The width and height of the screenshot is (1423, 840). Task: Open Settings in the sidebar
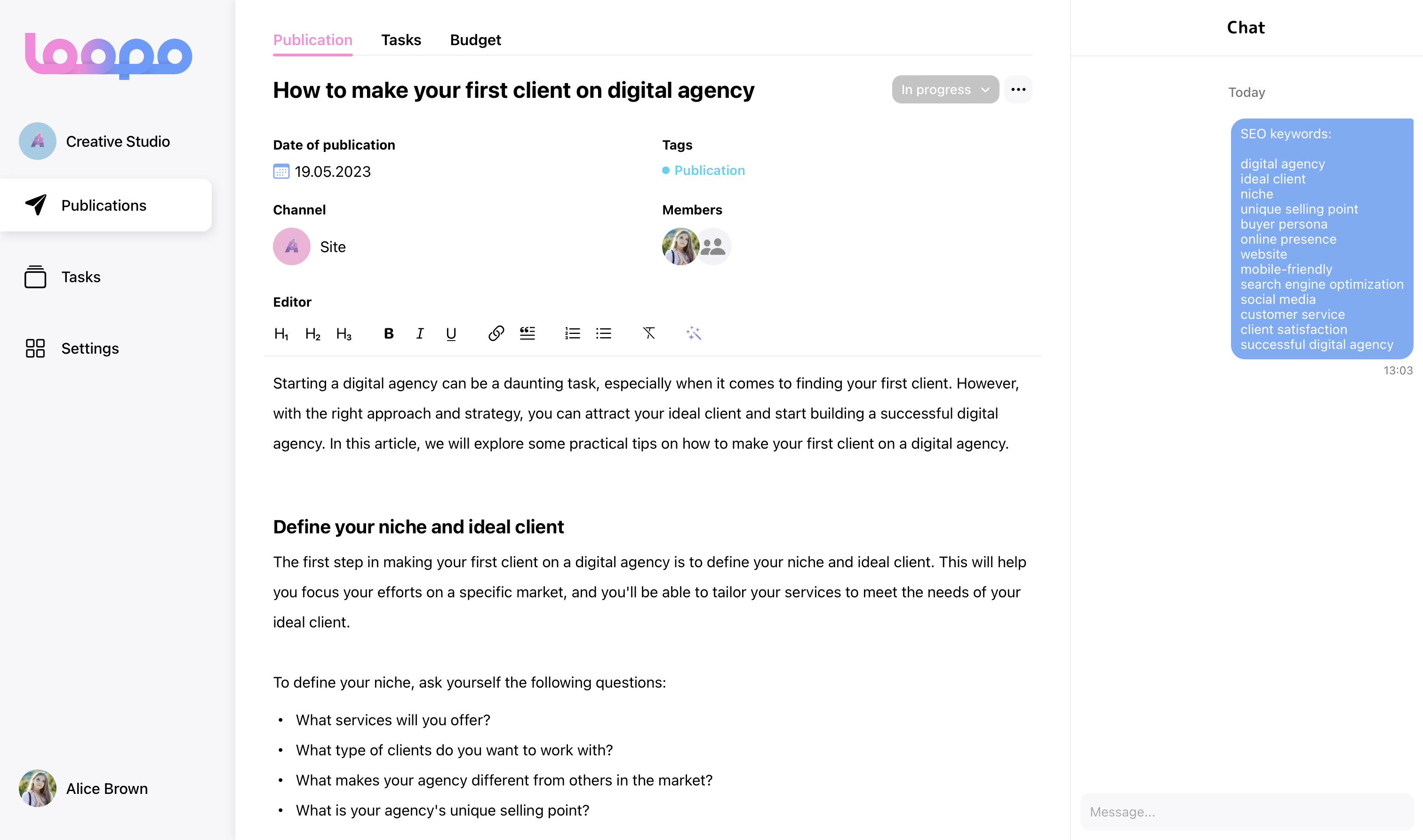pyautogui.click(x=89, y=348)
